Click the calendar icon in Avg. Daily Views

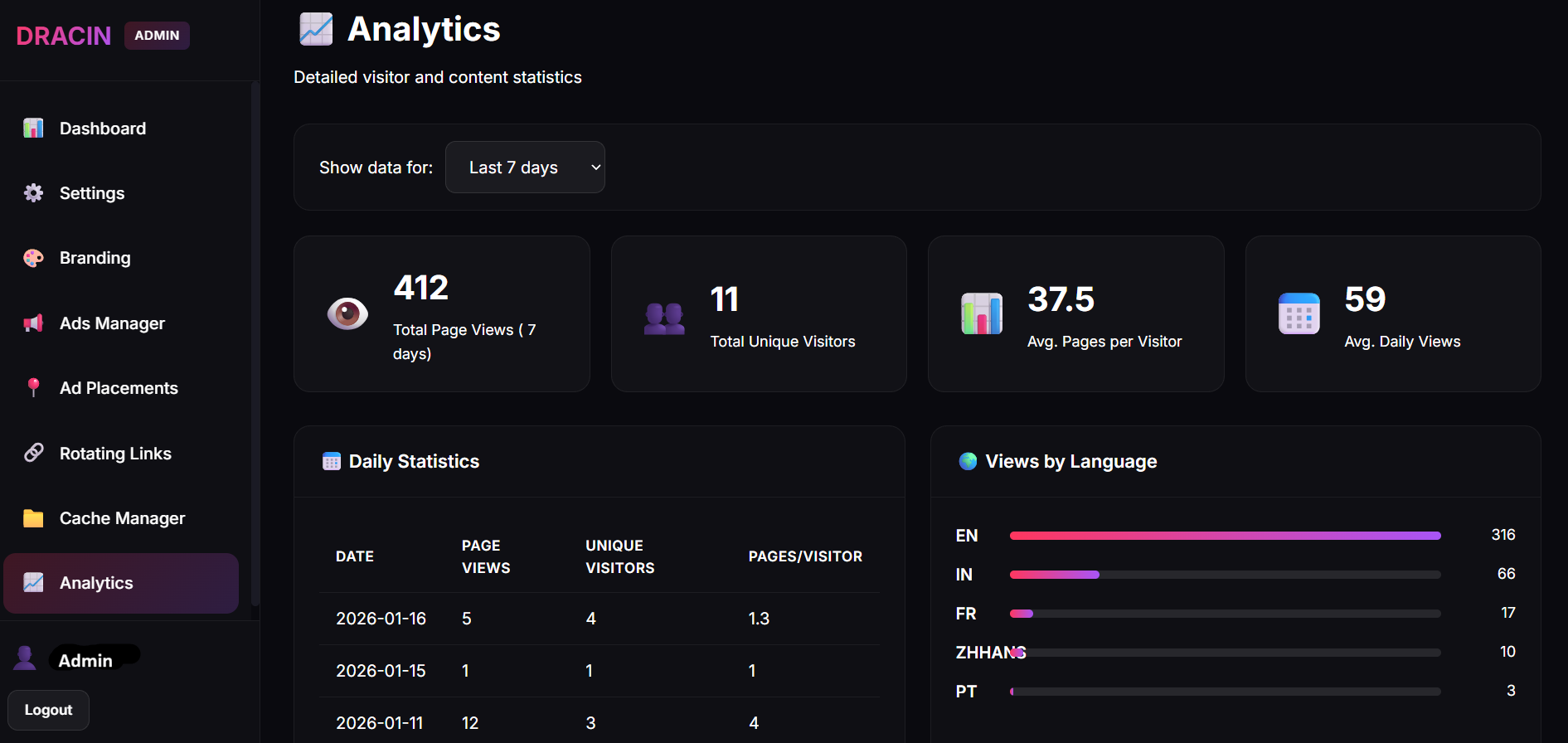pos(1299,313)
